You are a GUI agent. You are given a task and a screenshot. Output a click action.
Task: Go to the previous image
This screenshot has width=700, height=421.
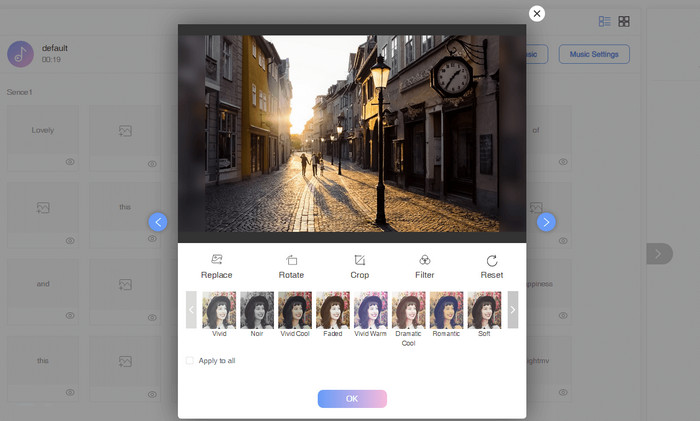tap(158, 222)
